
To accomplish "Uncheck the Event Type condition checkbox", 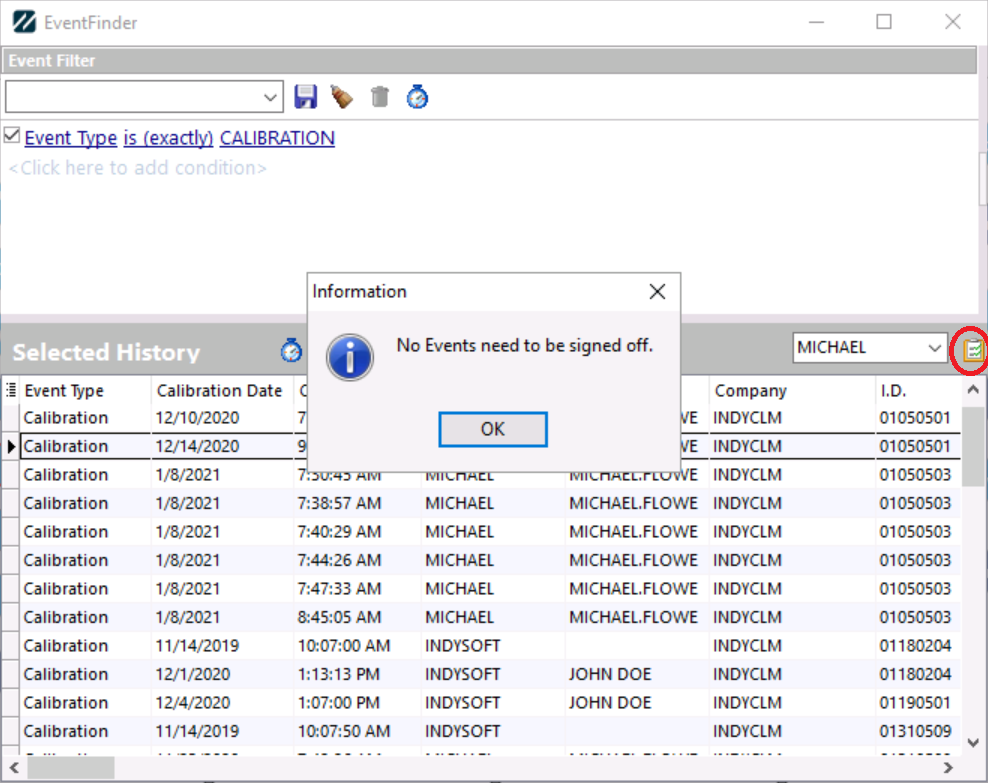I will point(13,136).
